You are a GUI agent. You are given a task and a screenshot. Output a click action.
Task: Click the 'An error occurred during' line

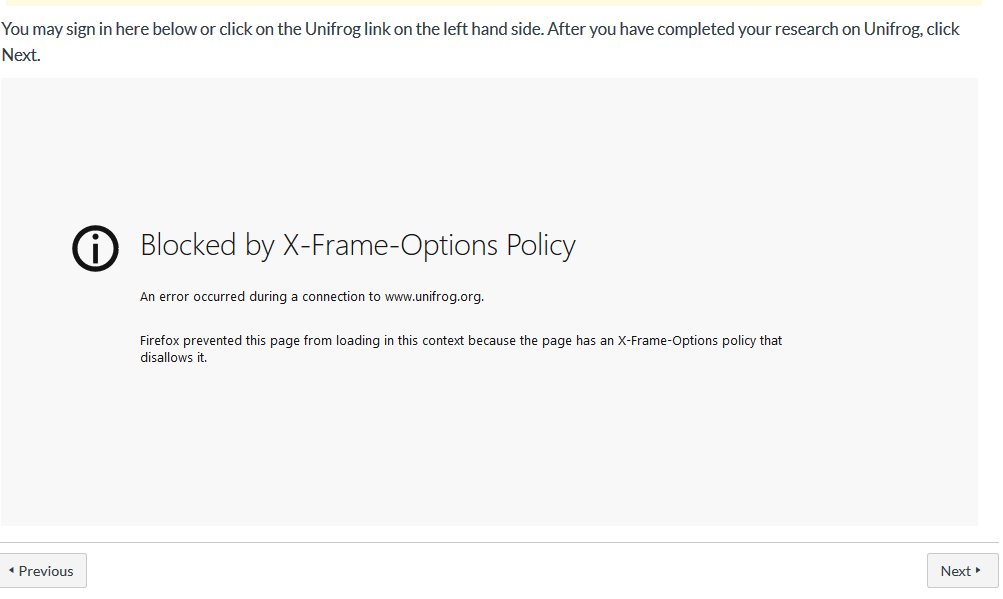pyautogui.click(x=312, y=297)
